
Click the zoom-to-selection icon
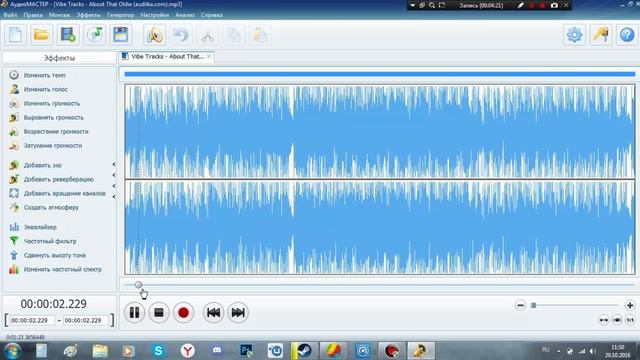(x=617, y=320)
